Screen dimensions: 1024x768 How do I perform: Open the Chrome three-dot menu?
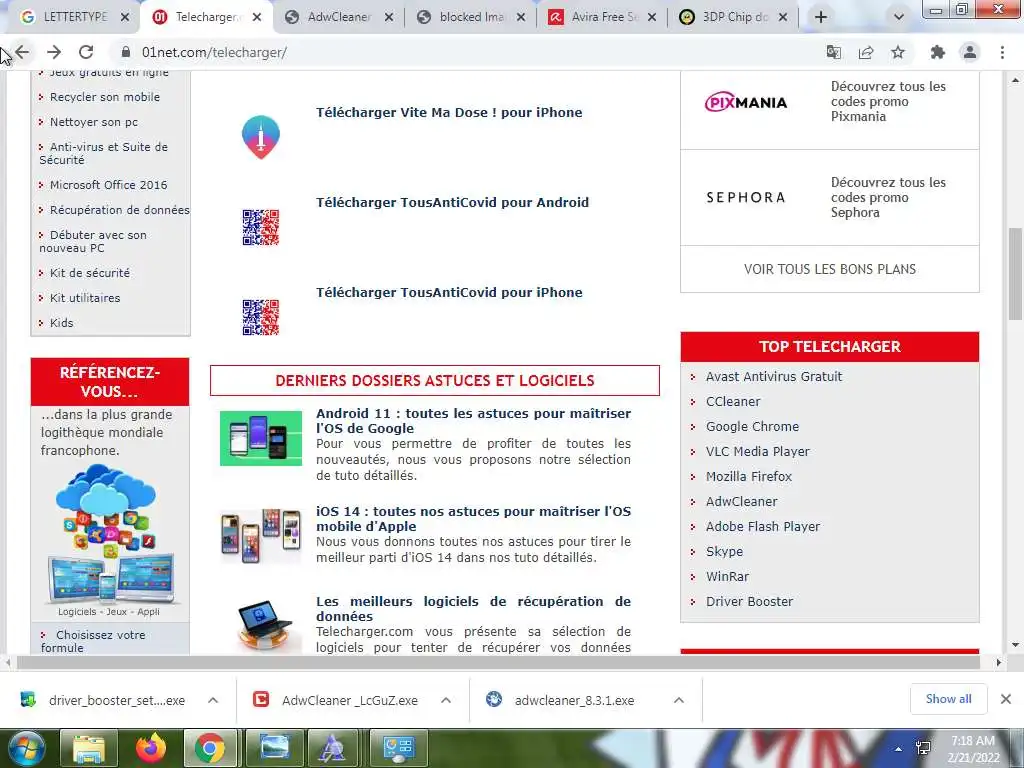click(x=1002, y=52)
